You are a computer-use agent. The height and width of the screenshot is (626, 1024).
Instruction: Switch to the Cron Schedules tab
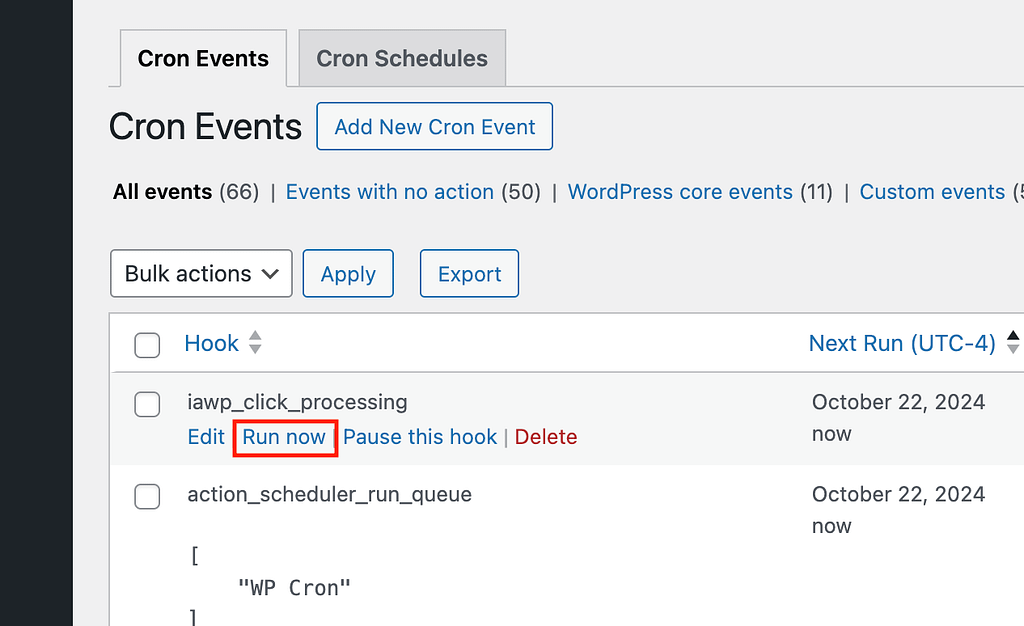[x=401, y=58]
